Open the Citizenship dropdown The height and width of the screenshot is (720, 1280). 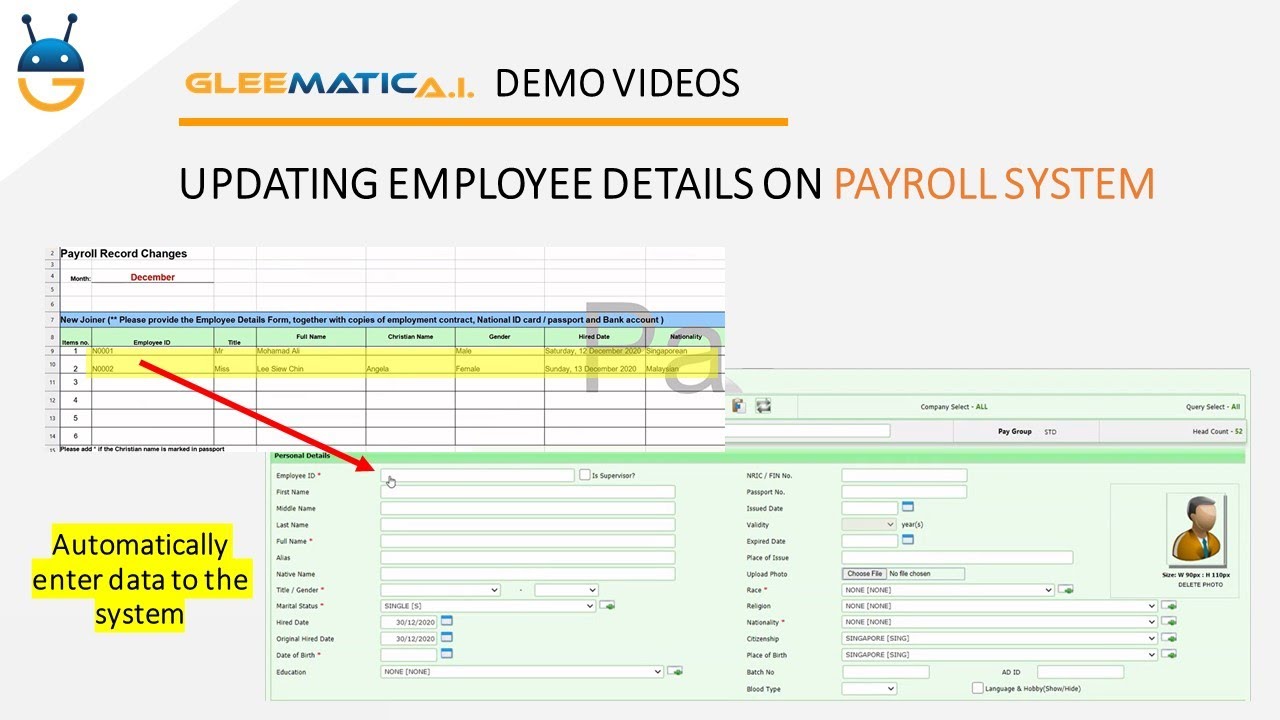(1000, 638)
